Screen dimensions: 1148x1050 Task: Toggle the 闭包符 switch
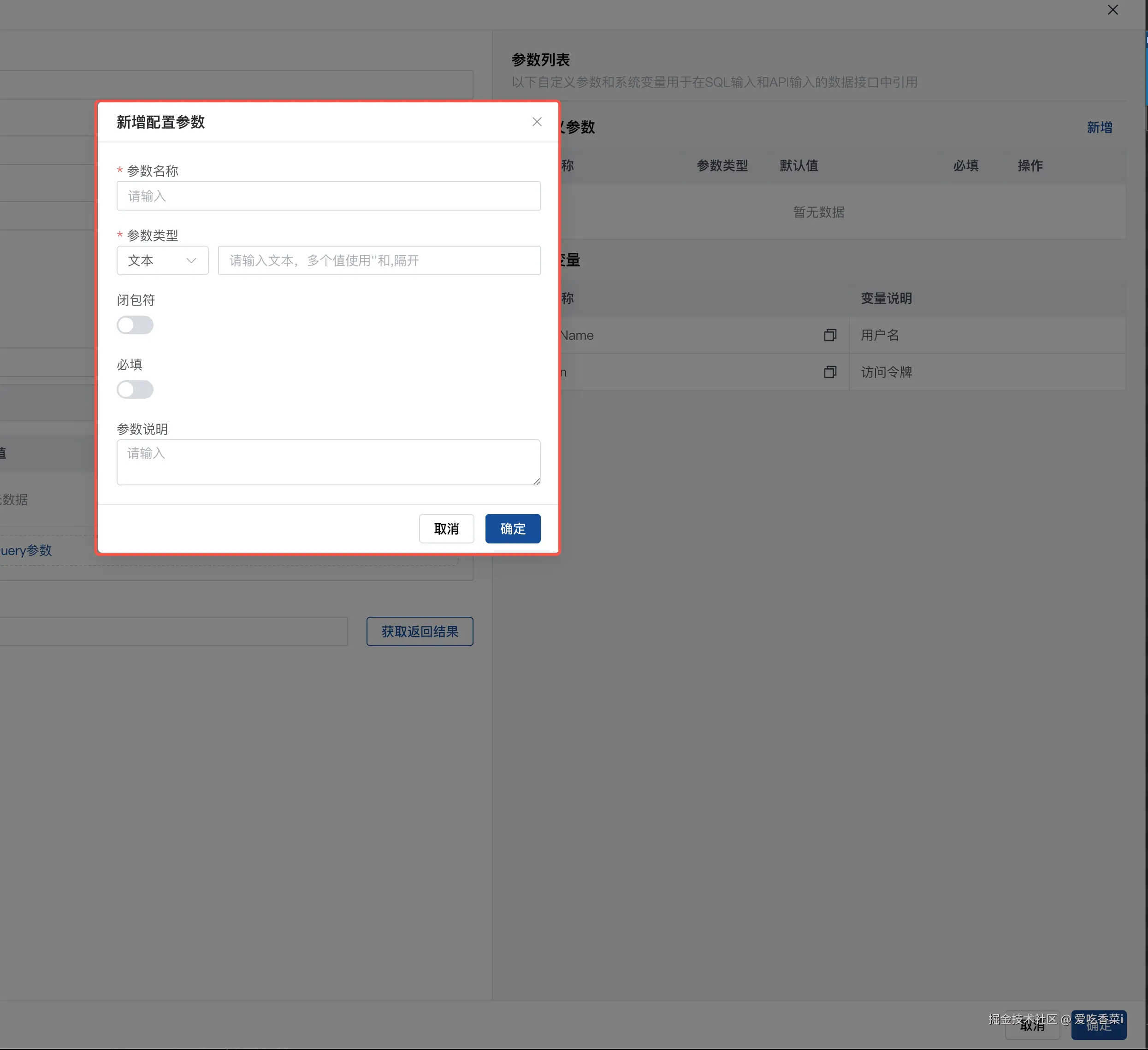[135, 325]
